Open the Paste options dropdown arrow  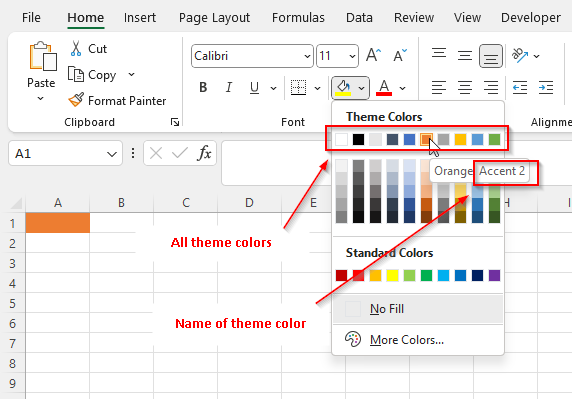click(40, 98)
